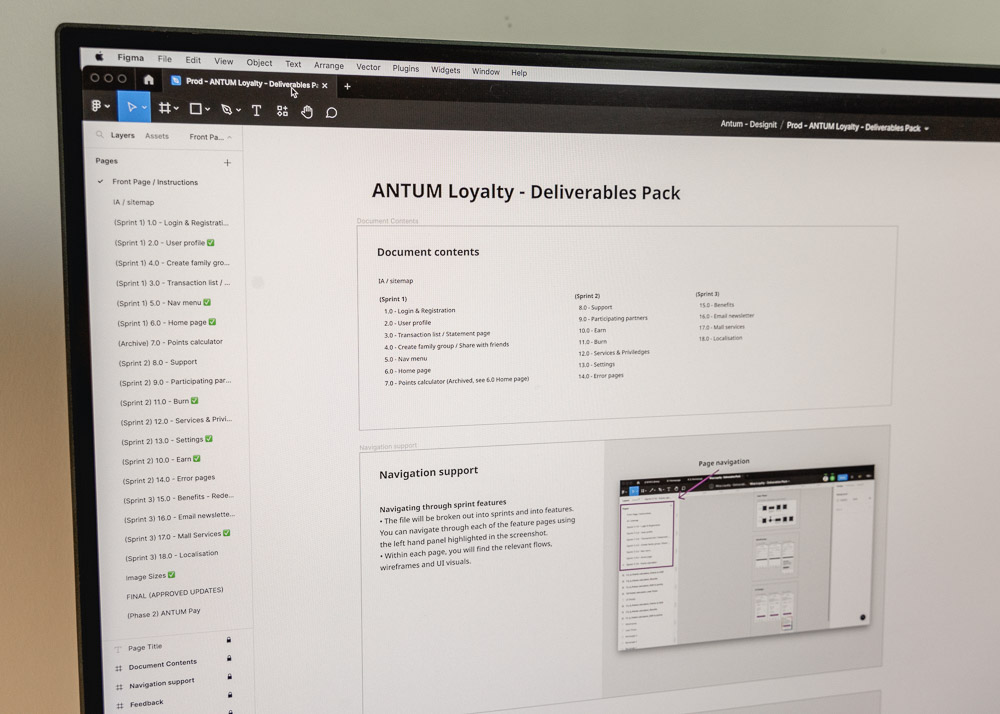Image resolution: width=1000 pixels, height=714 pixels.
Task: Open (Sprint 1) 1.0 - Login & Registration page
Action: click(171, 223)
